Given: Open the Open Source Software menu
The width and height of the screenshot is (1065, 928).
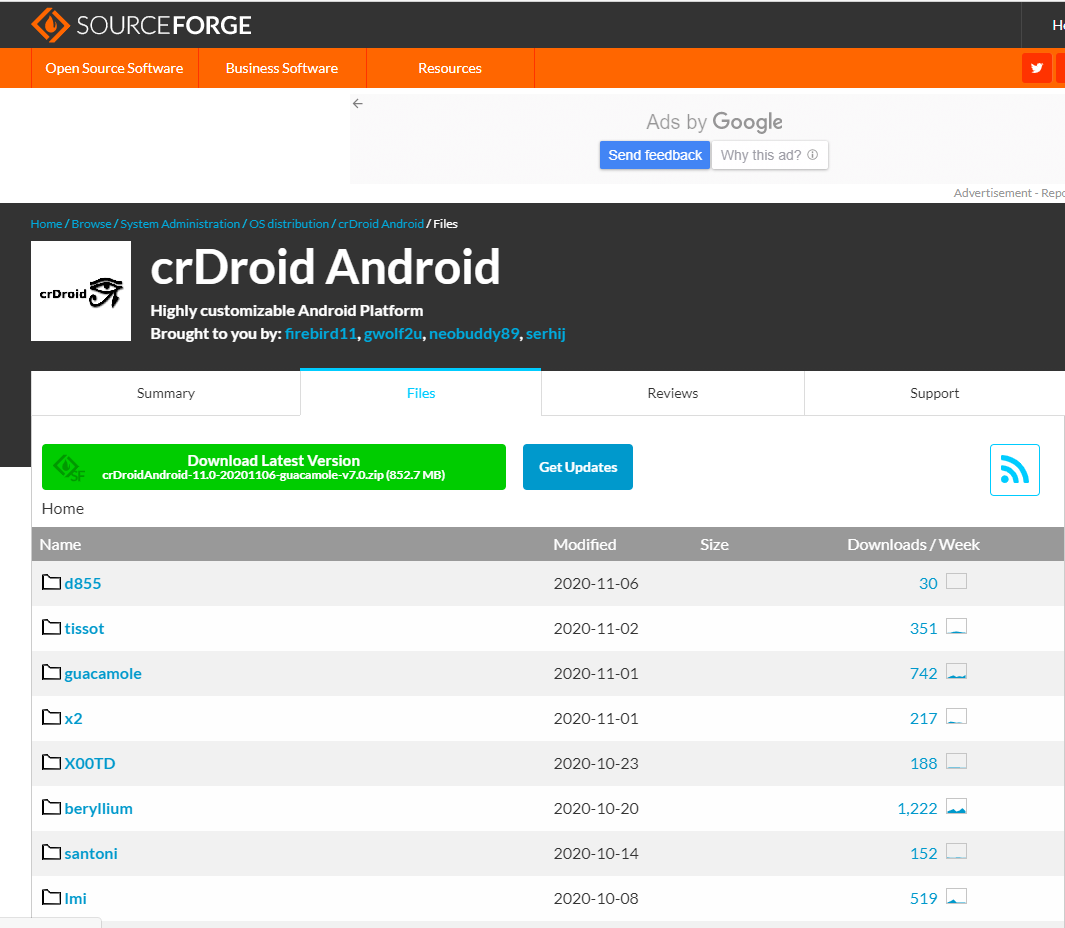Looking at the screenshot, I should coord(114,68).
